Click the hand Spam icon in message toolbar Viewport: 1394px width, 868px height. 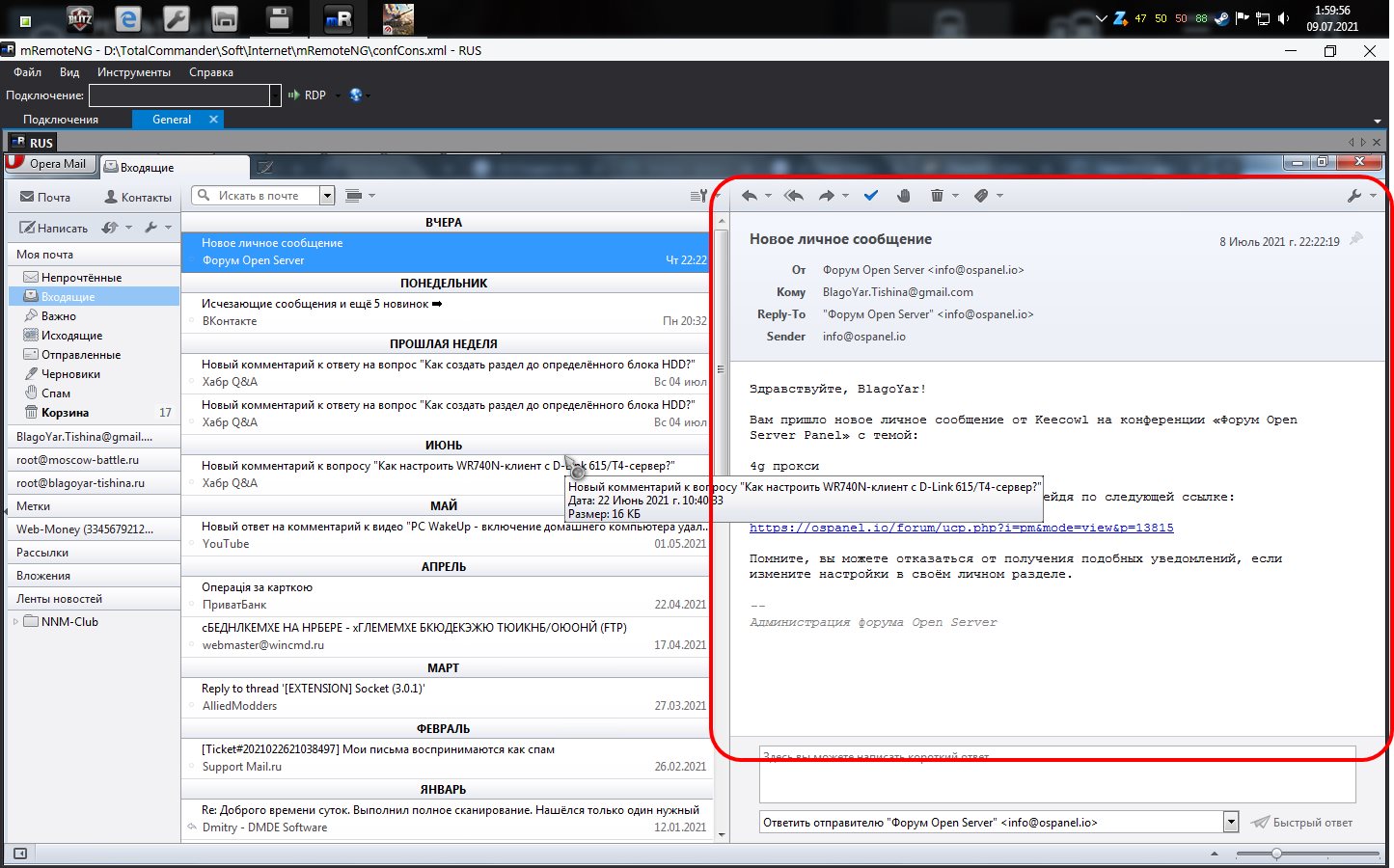point(904,196)
